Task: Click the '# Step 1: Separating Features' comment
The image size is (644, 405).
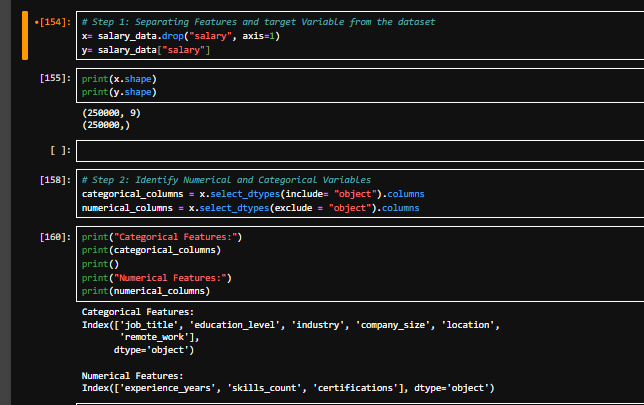Action: [x=258, y=22]
